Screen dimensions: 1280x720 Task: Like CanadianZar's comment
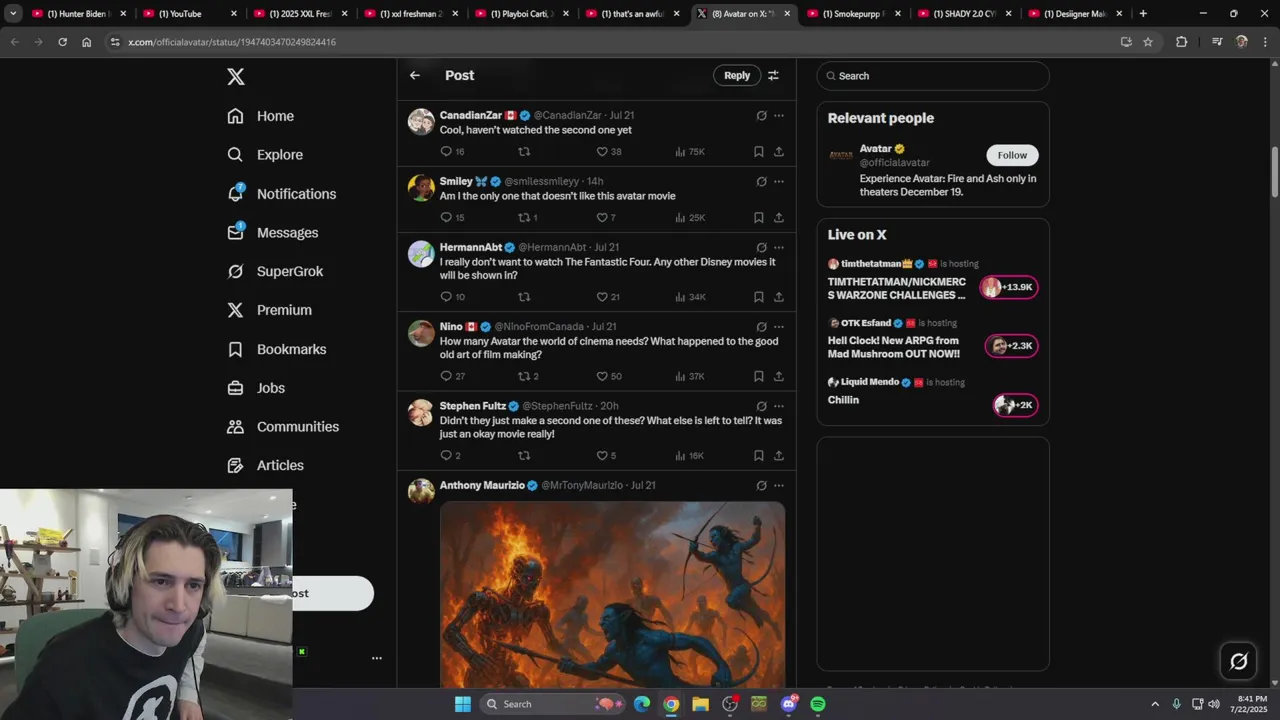tap(602, 152)
